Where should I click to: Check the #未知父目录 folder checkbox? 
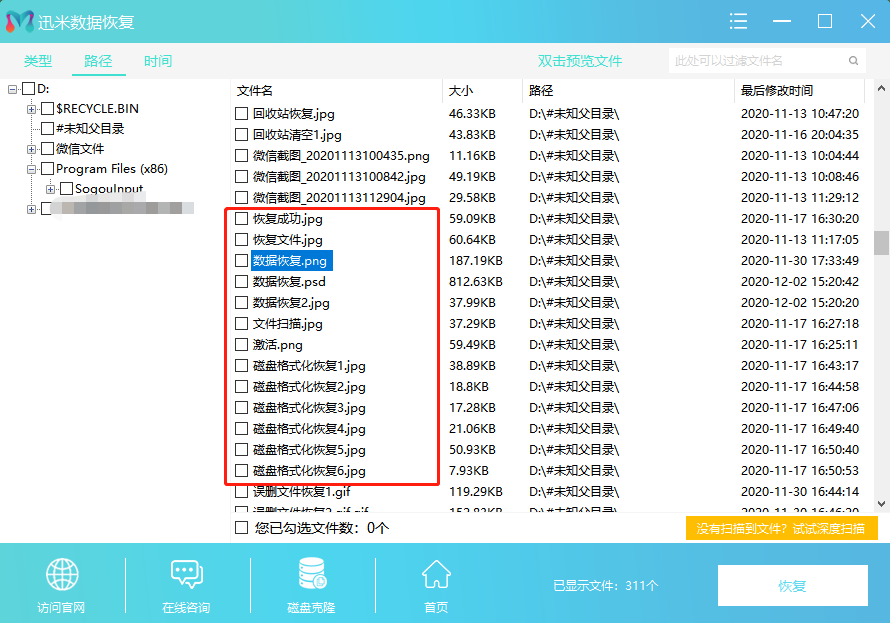[x=47, y=129]
